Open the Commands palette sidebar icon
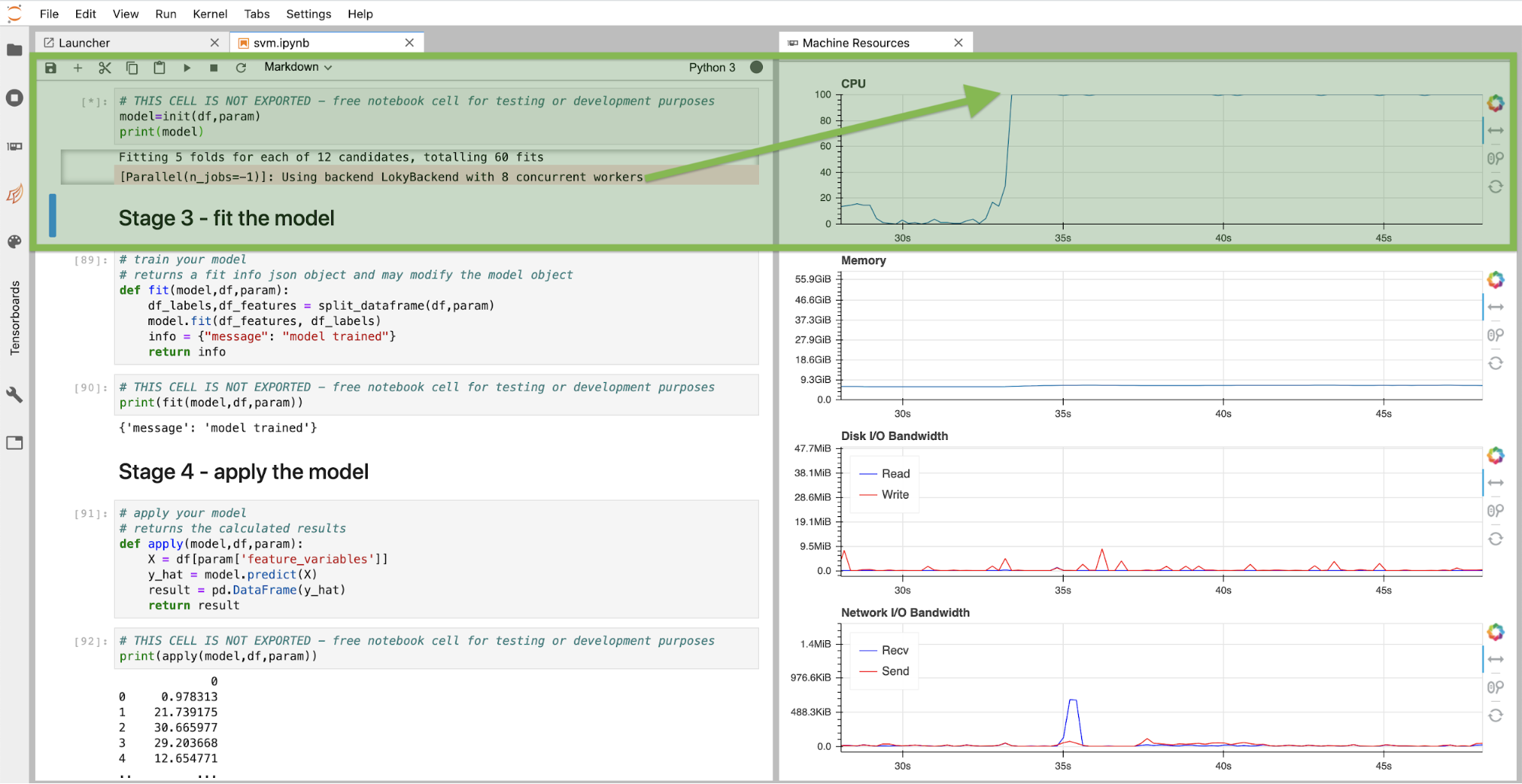 14,242
